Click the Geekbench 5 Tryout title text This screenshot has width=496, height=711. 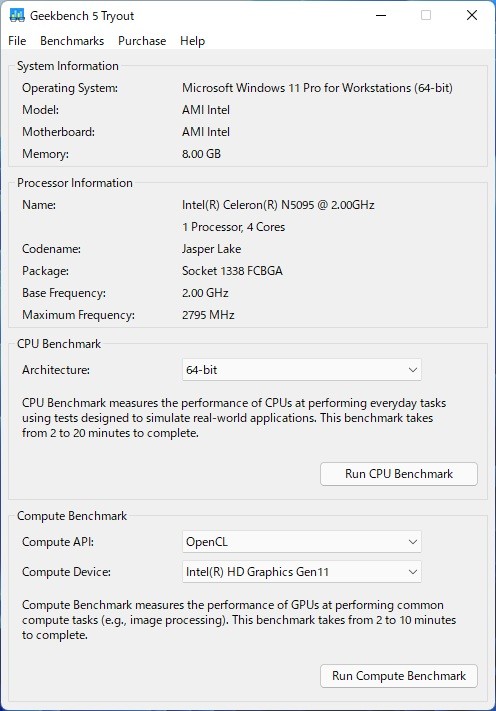[x=82, y=16]
